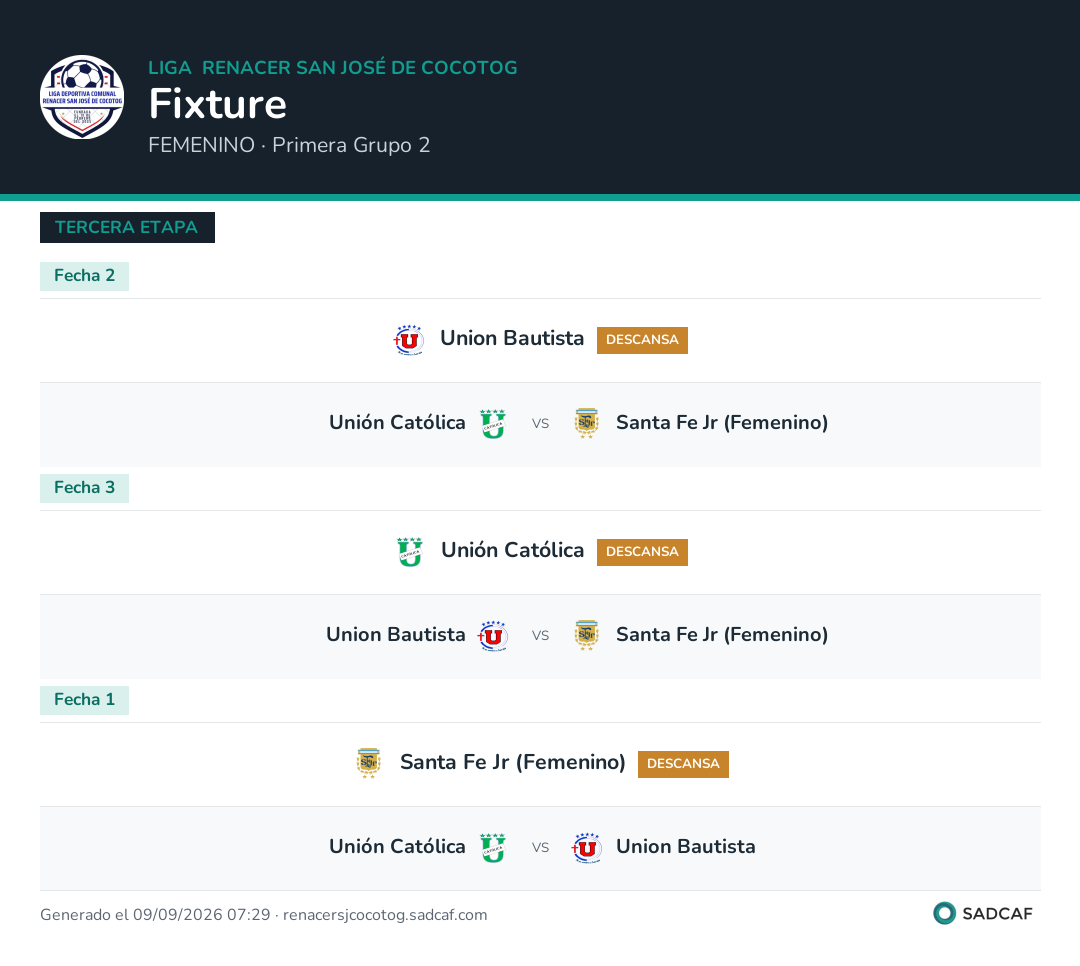
Task: Click the SADCAF logo icon in footer
Action: pyautogui.click(x=944, y=913)
